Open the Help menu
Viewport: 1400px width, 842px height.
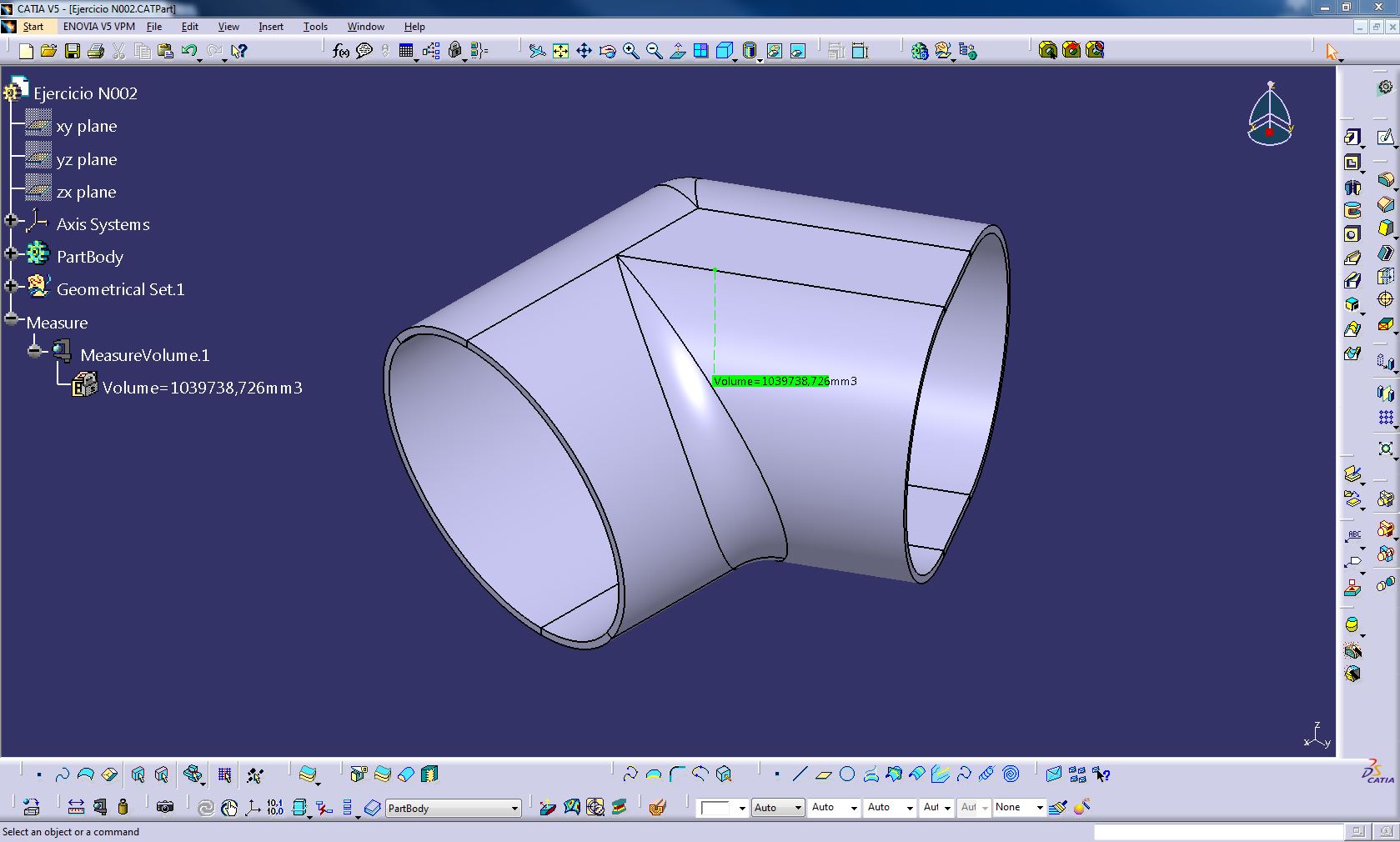point(414,27)
